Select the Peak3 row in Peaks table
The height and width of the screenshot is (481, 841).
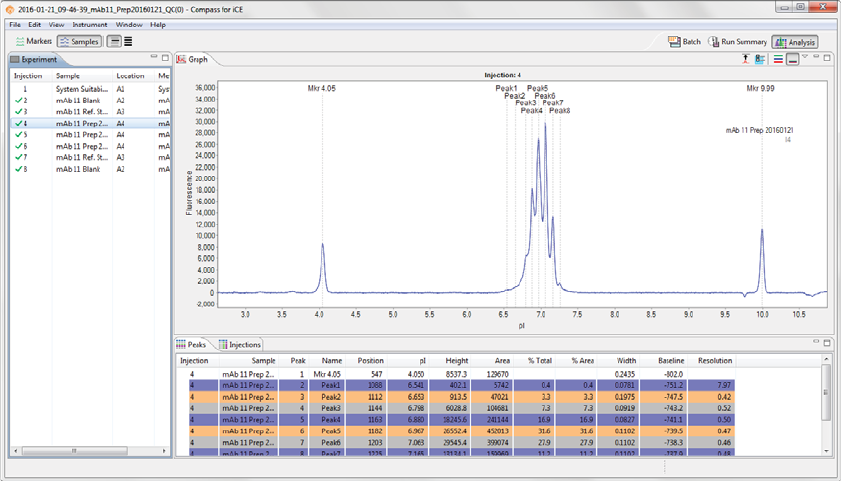331,408
